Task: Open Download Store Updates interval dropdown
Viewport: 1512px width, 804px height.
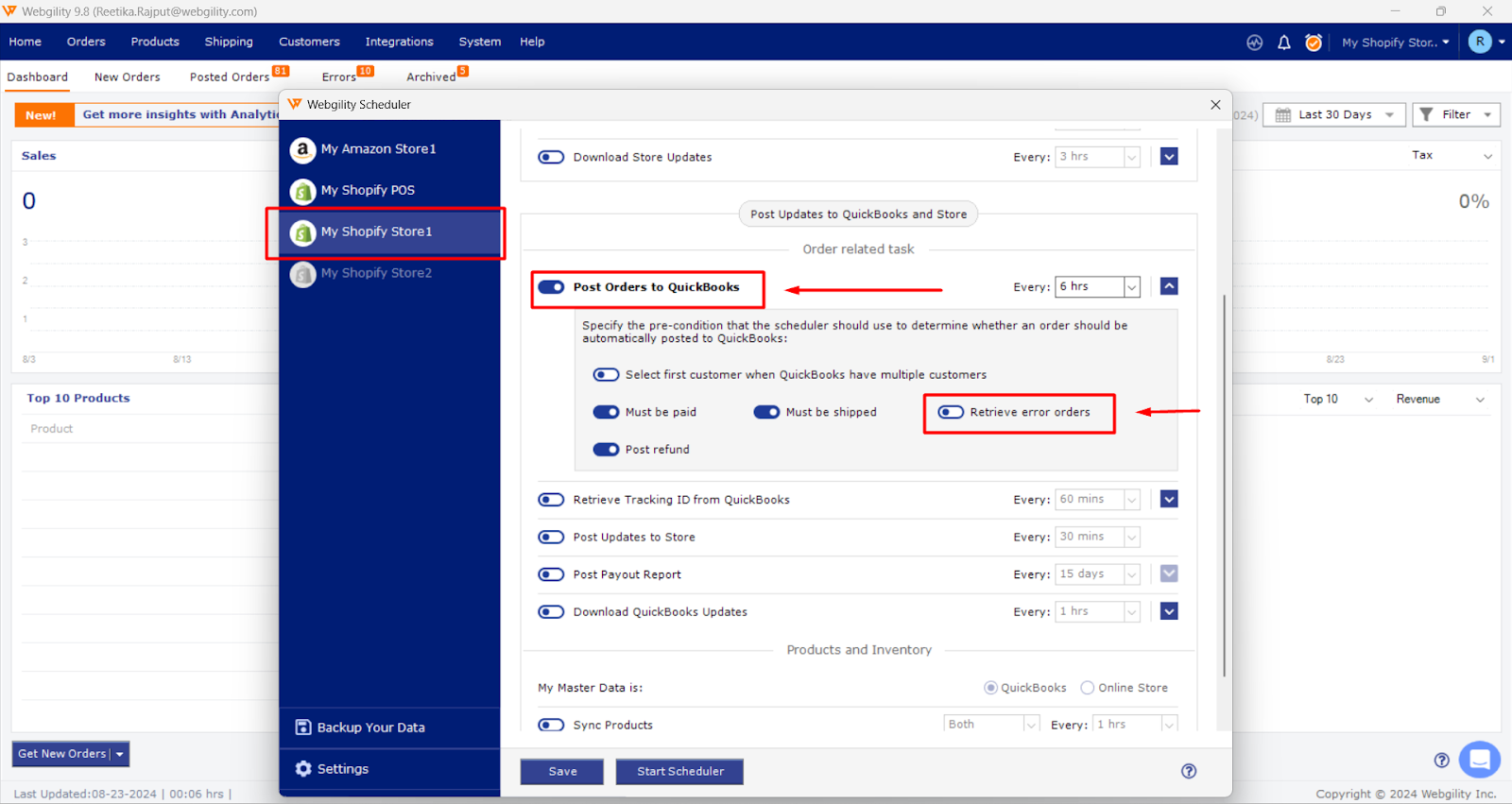Action: click(1097, 157)
